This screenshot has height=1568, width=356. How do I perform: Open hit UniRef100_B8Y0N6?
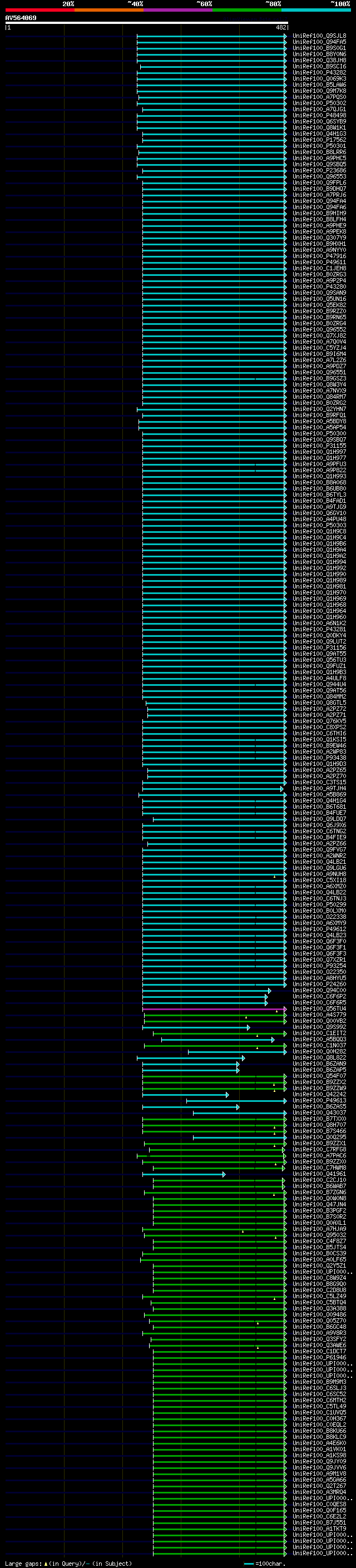(x=319, y=54)
